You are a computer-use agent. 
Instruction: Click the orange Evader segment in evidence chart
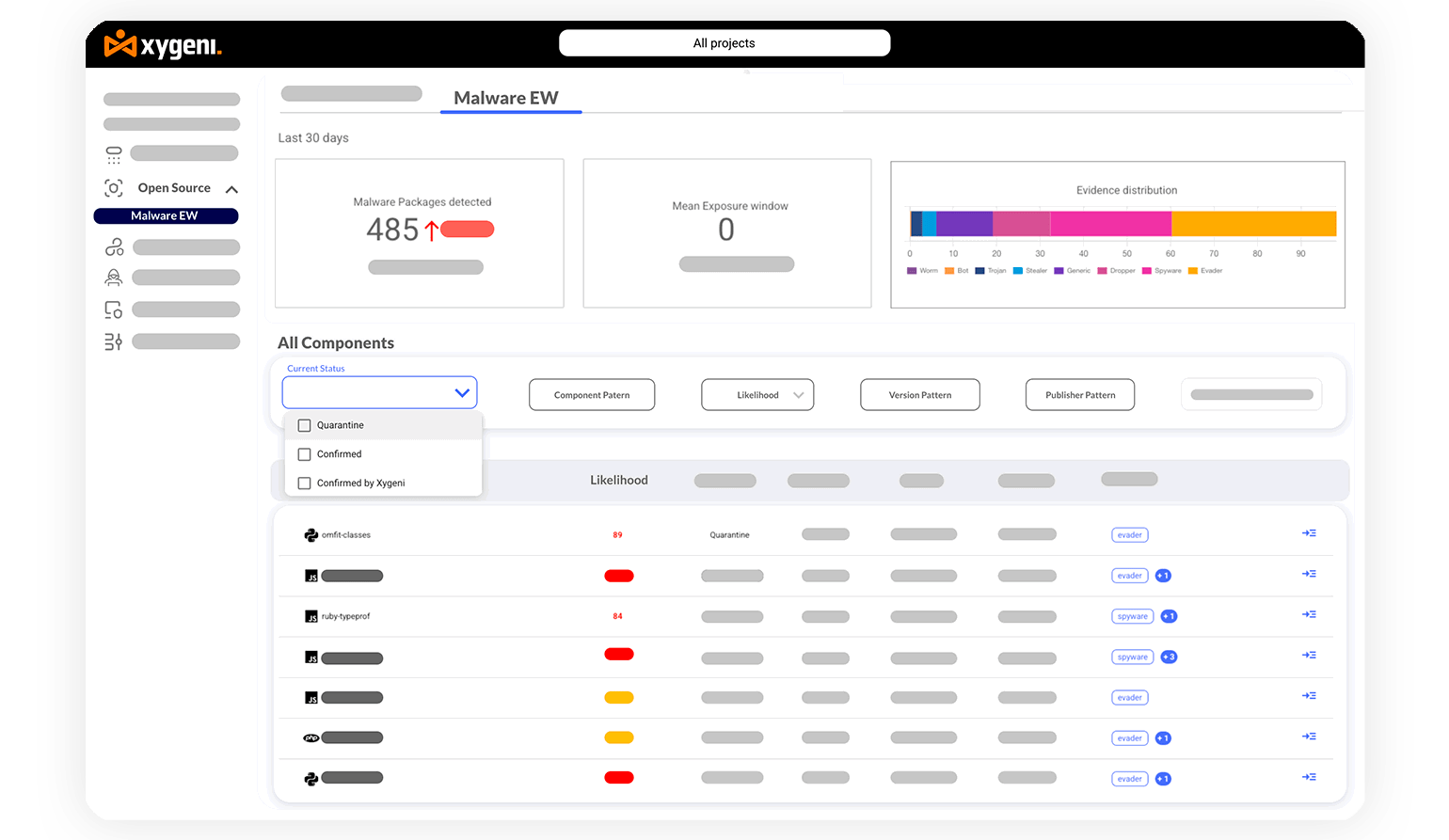[x=1253, y=224]
